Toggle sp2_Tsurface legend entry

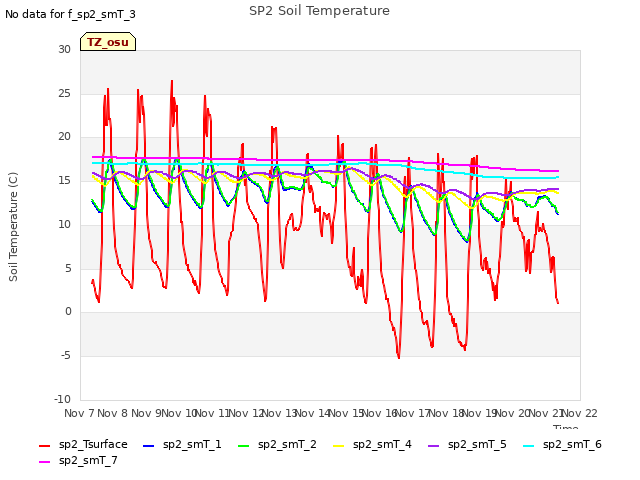click(x=83, y=444)
